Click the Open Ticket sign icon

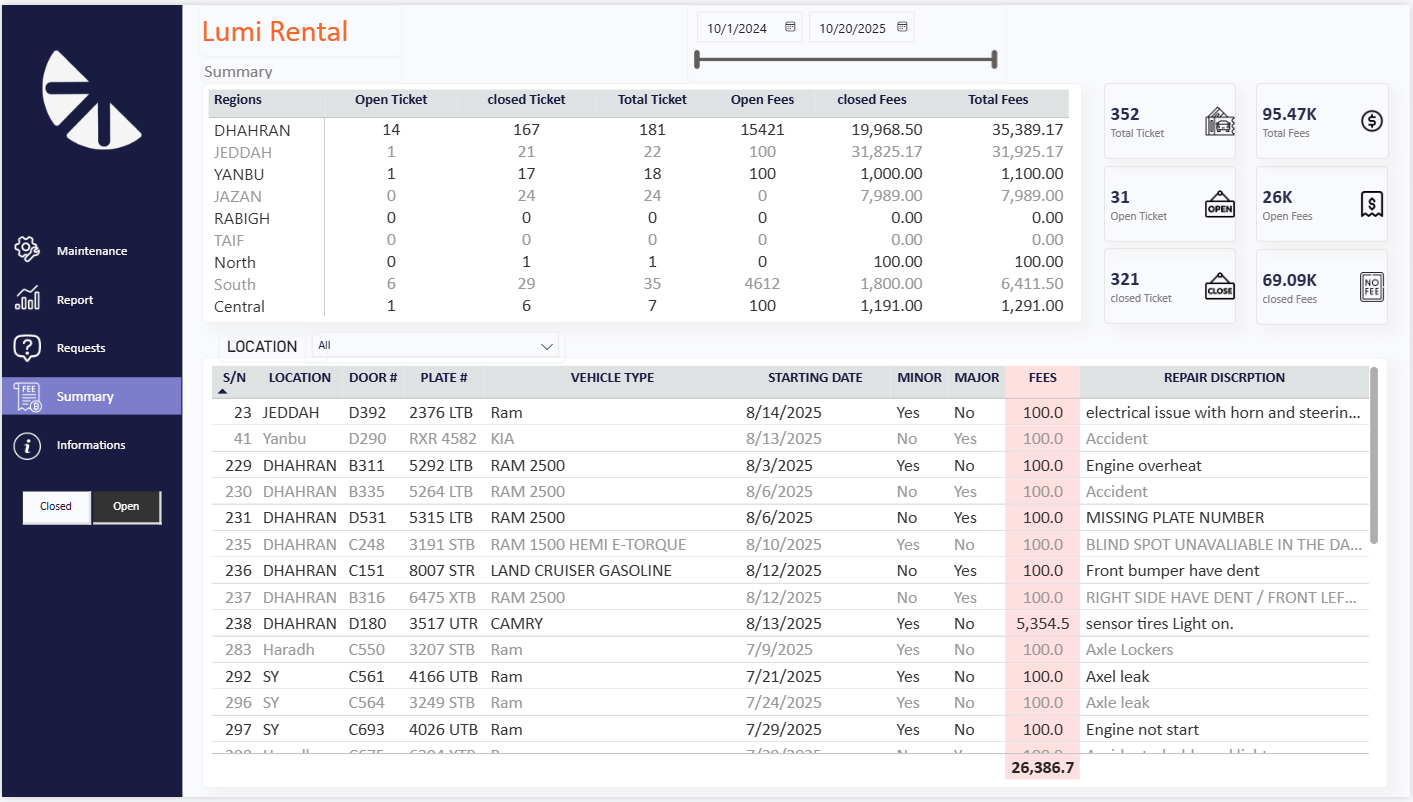[x=1219, y=204]
